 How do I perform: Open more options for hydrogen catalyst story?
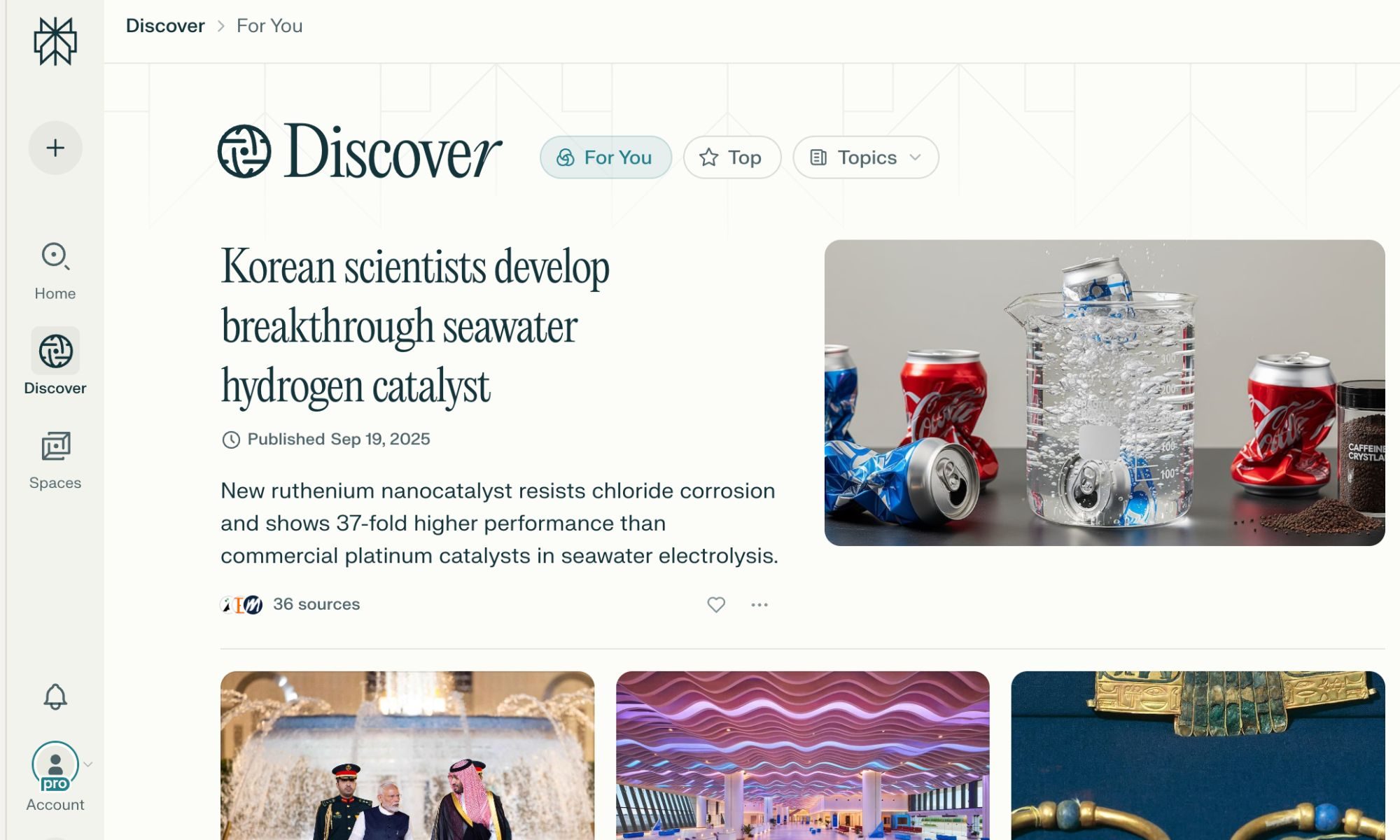coord(759,604)
